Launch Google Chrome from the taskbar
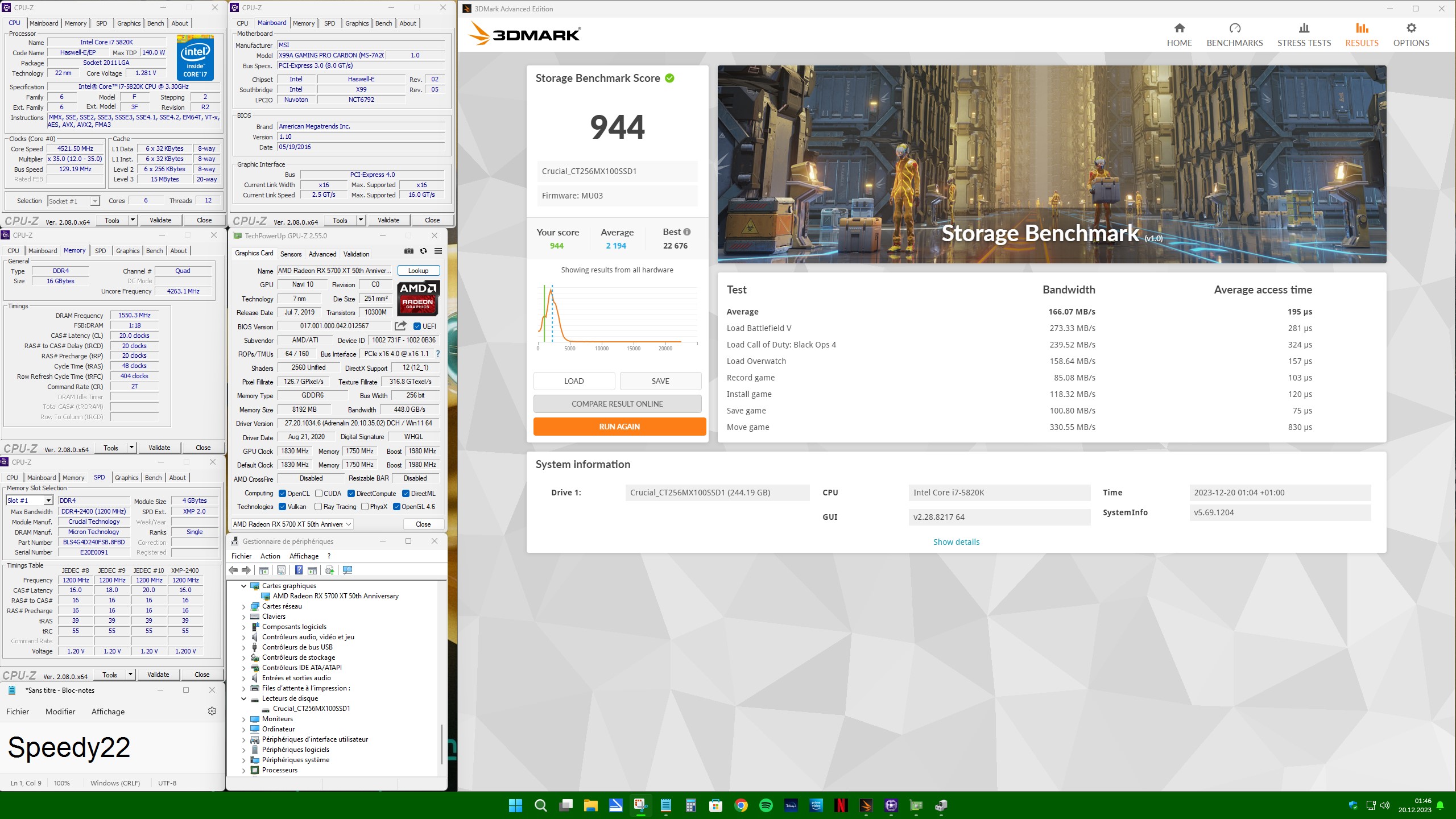This screenshot has height=819, width=1456. 741,805
